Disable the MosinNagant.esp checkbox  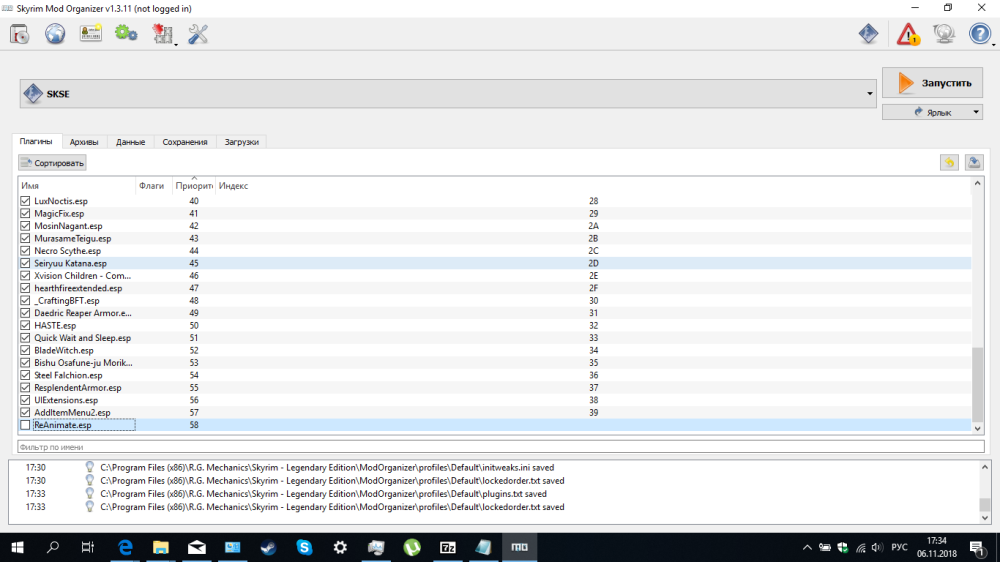pyautogui.click(x=25, y=226)
